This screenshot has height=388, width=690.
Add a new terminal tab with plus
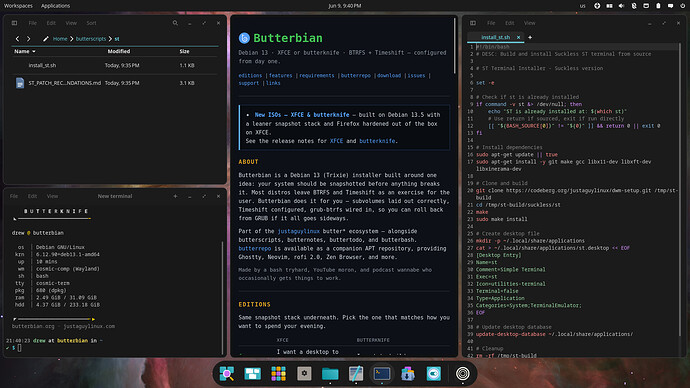175,196
